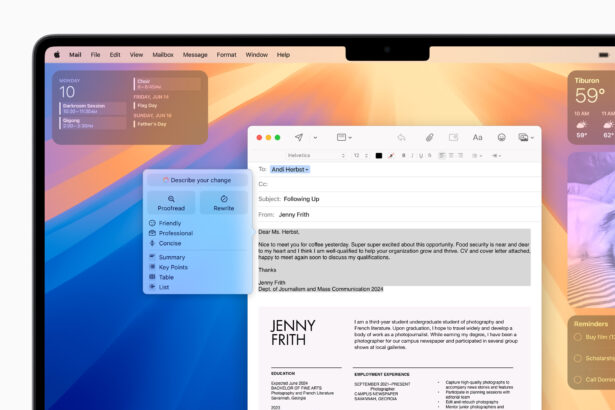Screen dimensions: 615x410
Task: Align text left in format bar
Action: [442, 156]
